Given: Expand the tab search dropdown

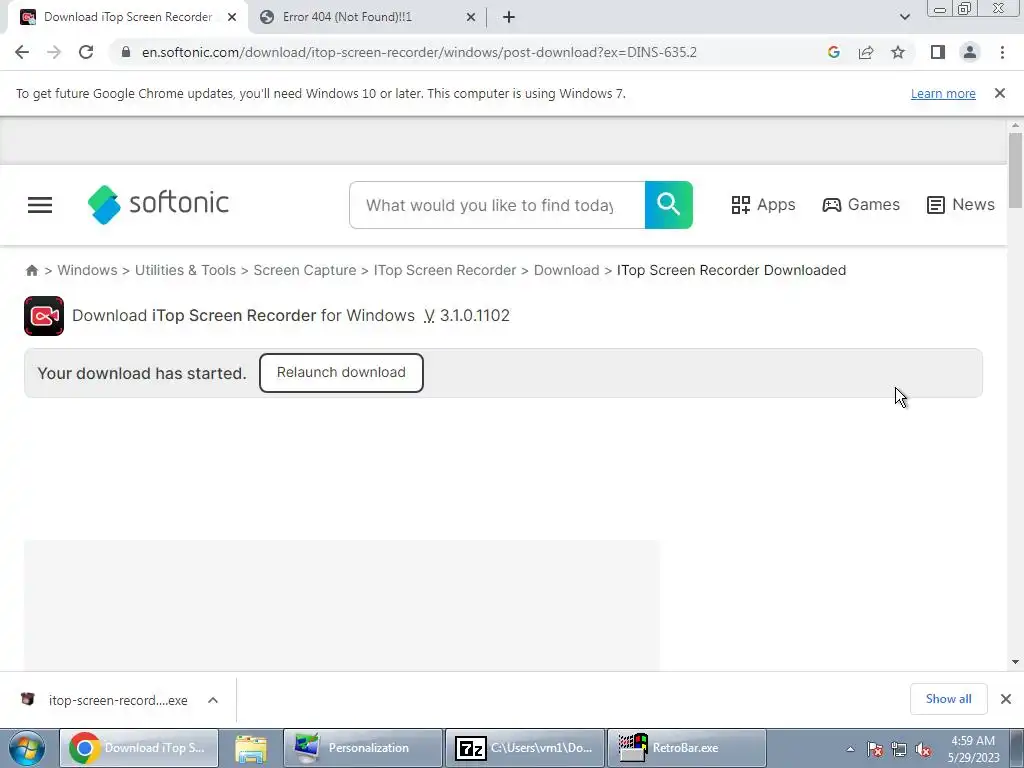Looking at the screenshot, I should [904, 17].
